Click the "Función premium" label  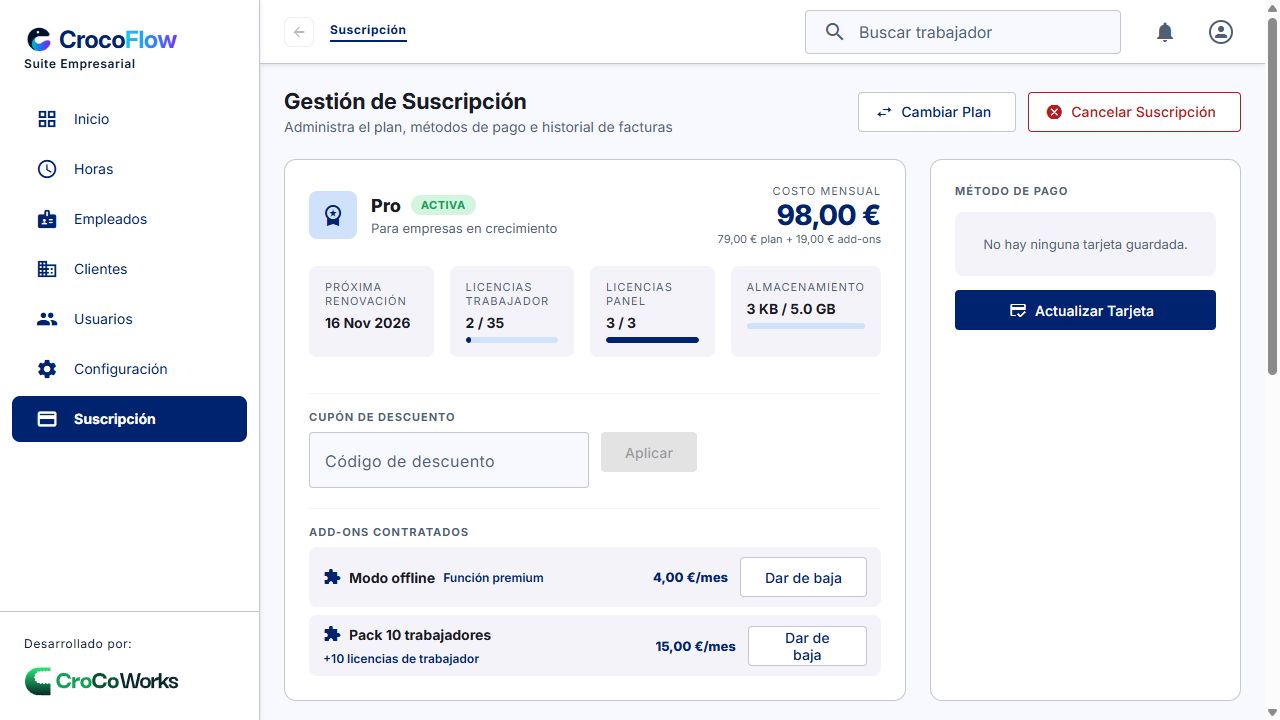tap(494, 578)
